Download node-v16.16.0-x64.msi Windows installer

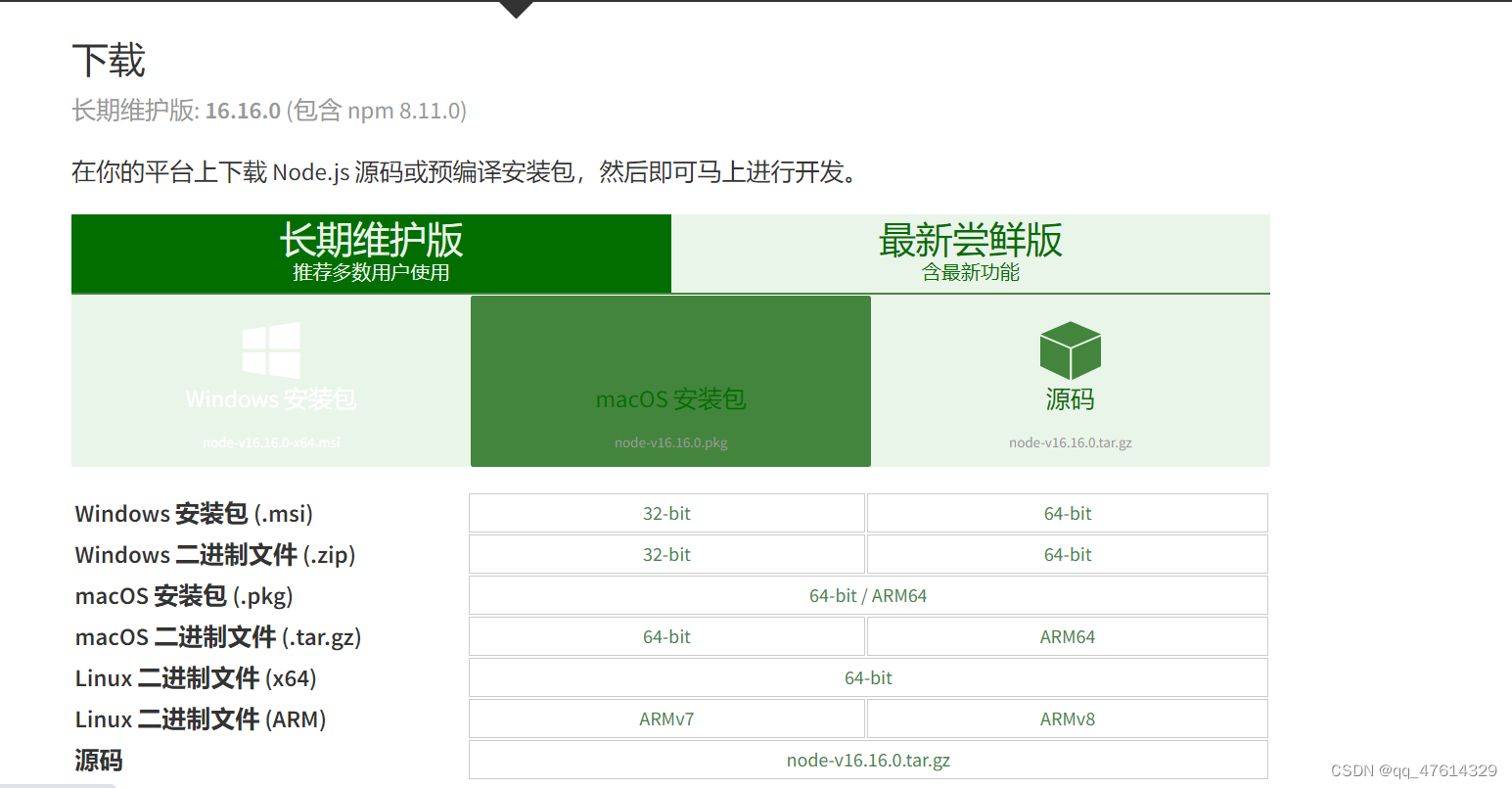[x=271, y=442]
